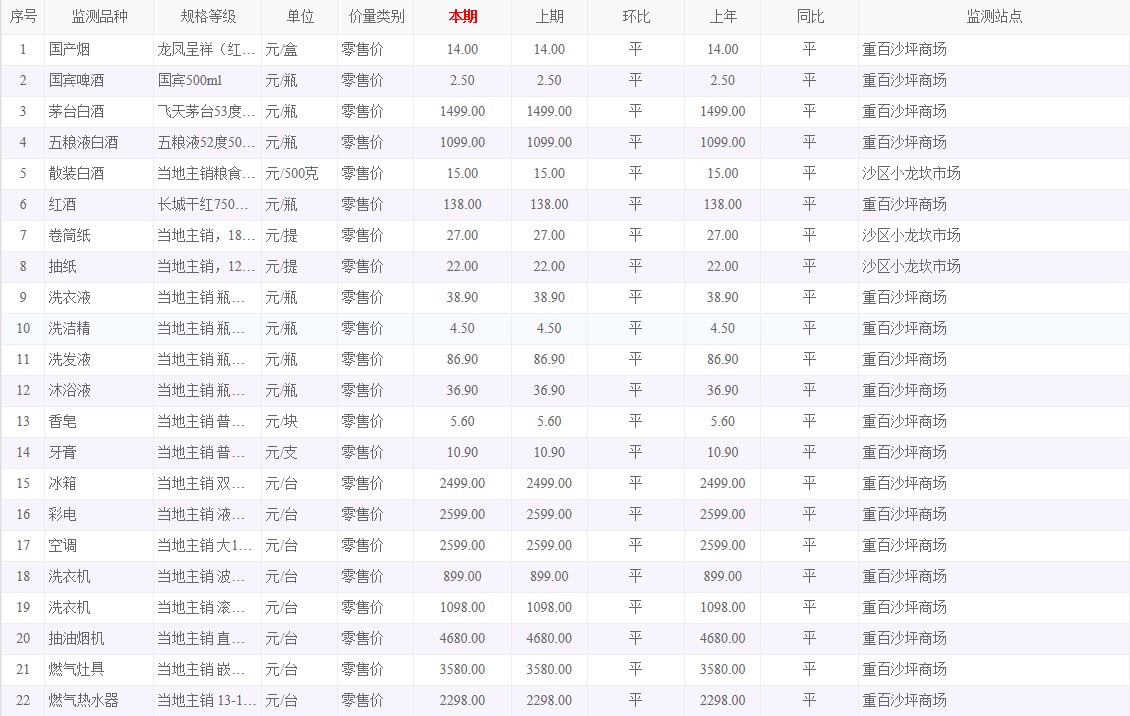Image resolution: width=1130 pixels, height=716 pixels.
Task: Click 当地主销 13-1 specification cell
Action: (x=207, y=700)
